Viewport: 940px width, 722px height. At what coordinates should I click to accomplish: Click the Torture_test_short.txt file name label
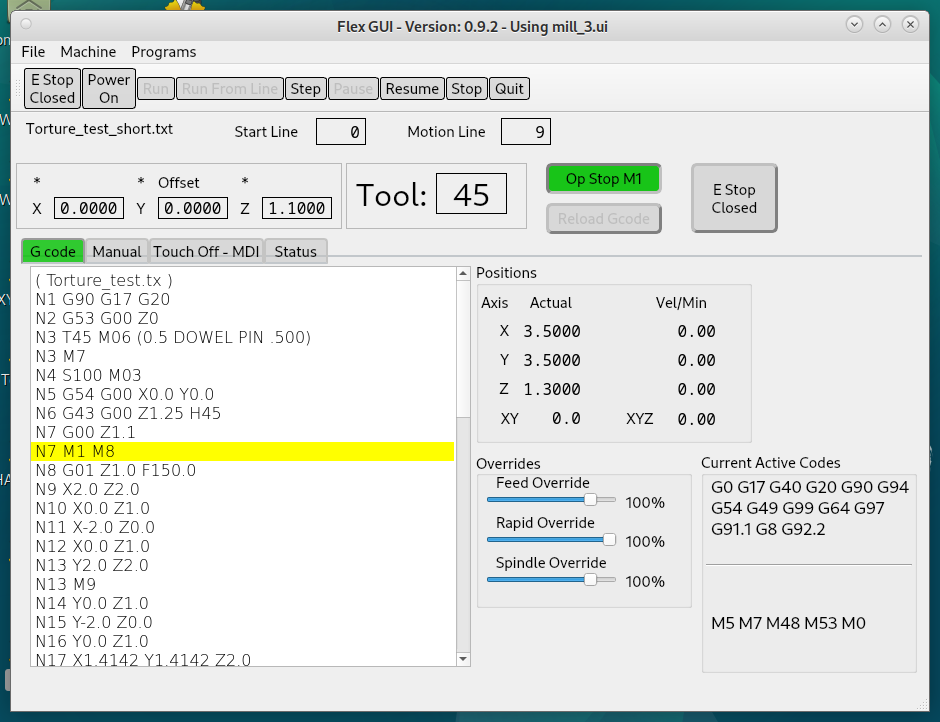(100, 130)
